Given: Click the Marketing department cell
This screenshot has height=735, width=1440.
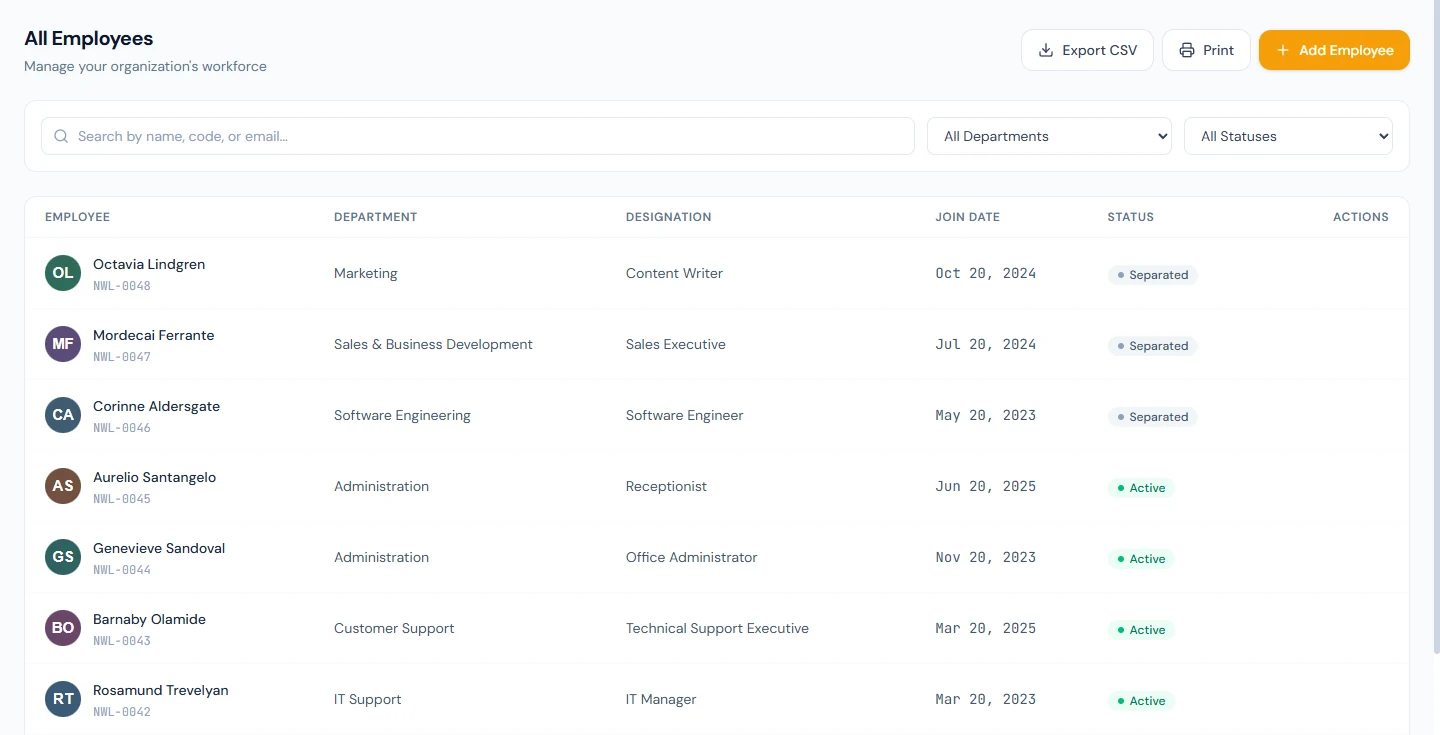Looking at the screenshot, I should click(365, 273).
